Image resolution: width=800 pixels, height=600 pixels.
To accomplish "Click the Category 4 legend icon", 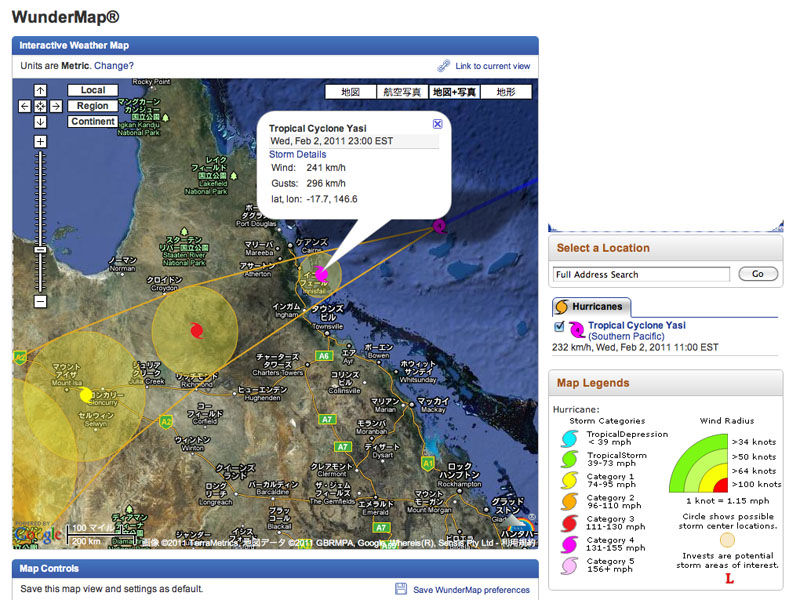I will pos(569,544).
